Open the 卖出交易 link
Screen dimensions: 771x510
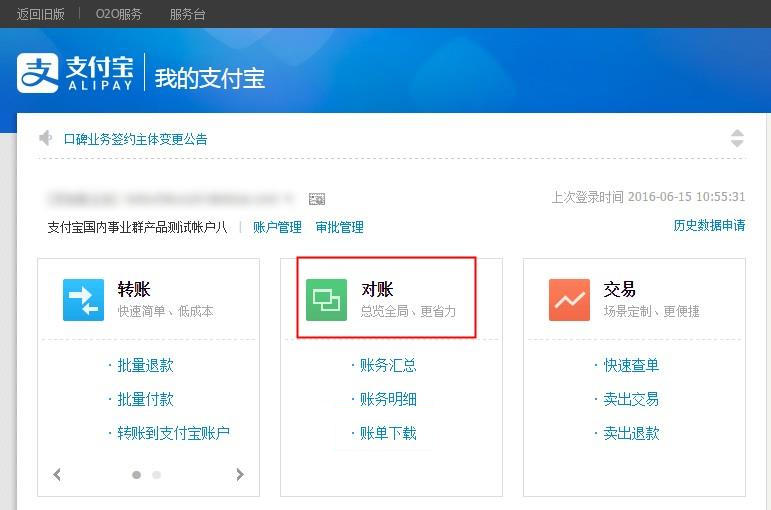tap(631, 399)
